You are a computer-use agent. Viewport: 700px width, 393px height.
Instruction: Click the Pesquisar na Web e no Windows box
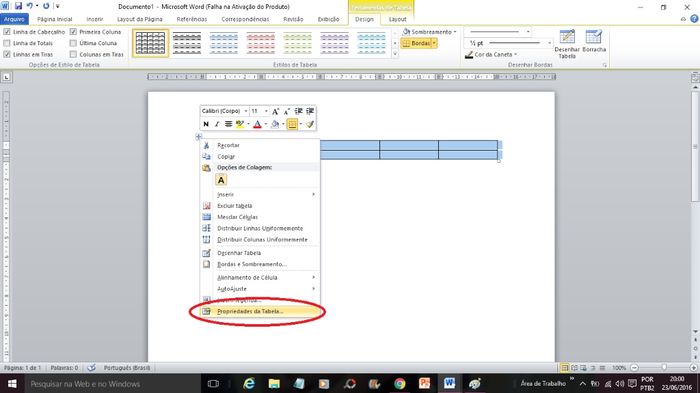[x=111, y=384]
